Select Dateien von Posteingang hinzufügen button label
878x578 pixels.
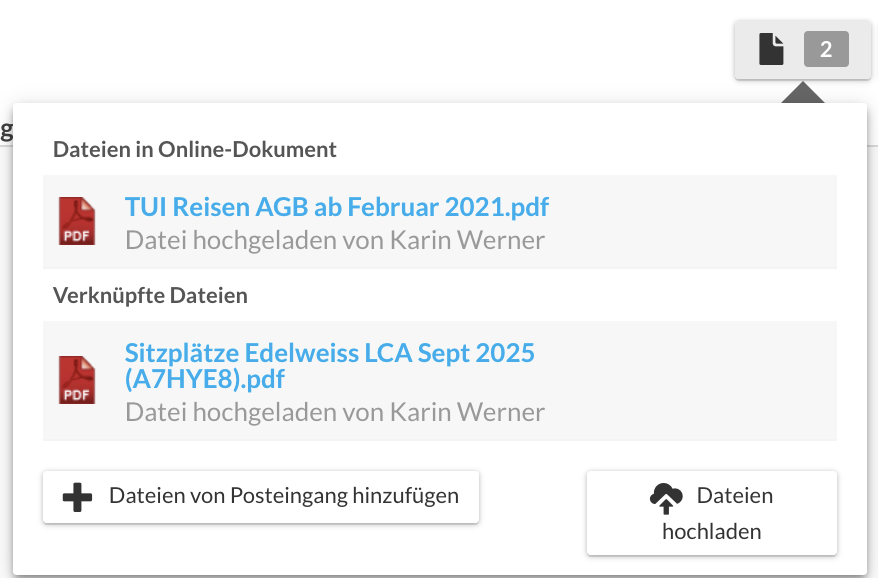point(284,496)
